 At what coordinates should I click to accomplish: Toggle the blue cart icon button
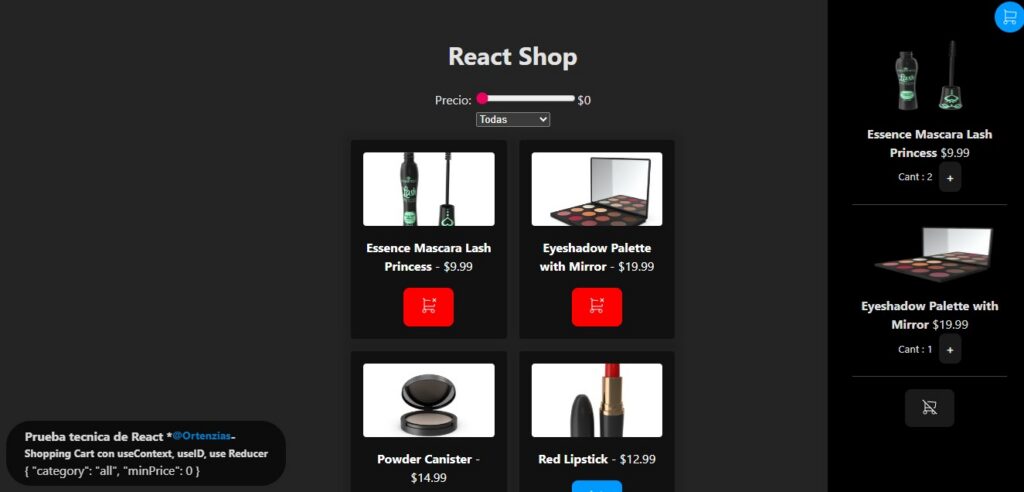[1009, 17]
